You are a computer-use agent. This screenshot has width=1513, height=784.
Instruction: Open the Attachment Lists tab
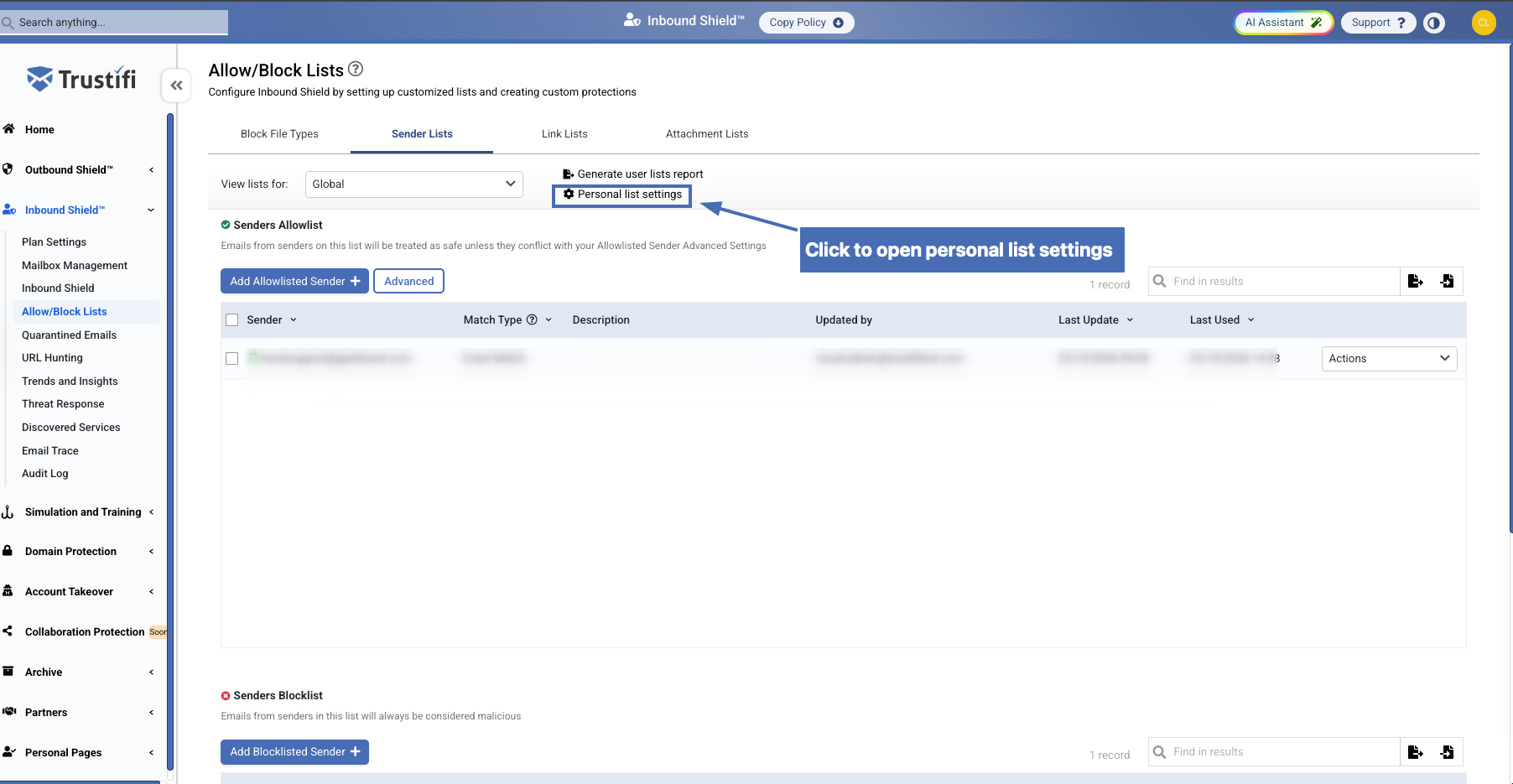(x=707, y=134)
